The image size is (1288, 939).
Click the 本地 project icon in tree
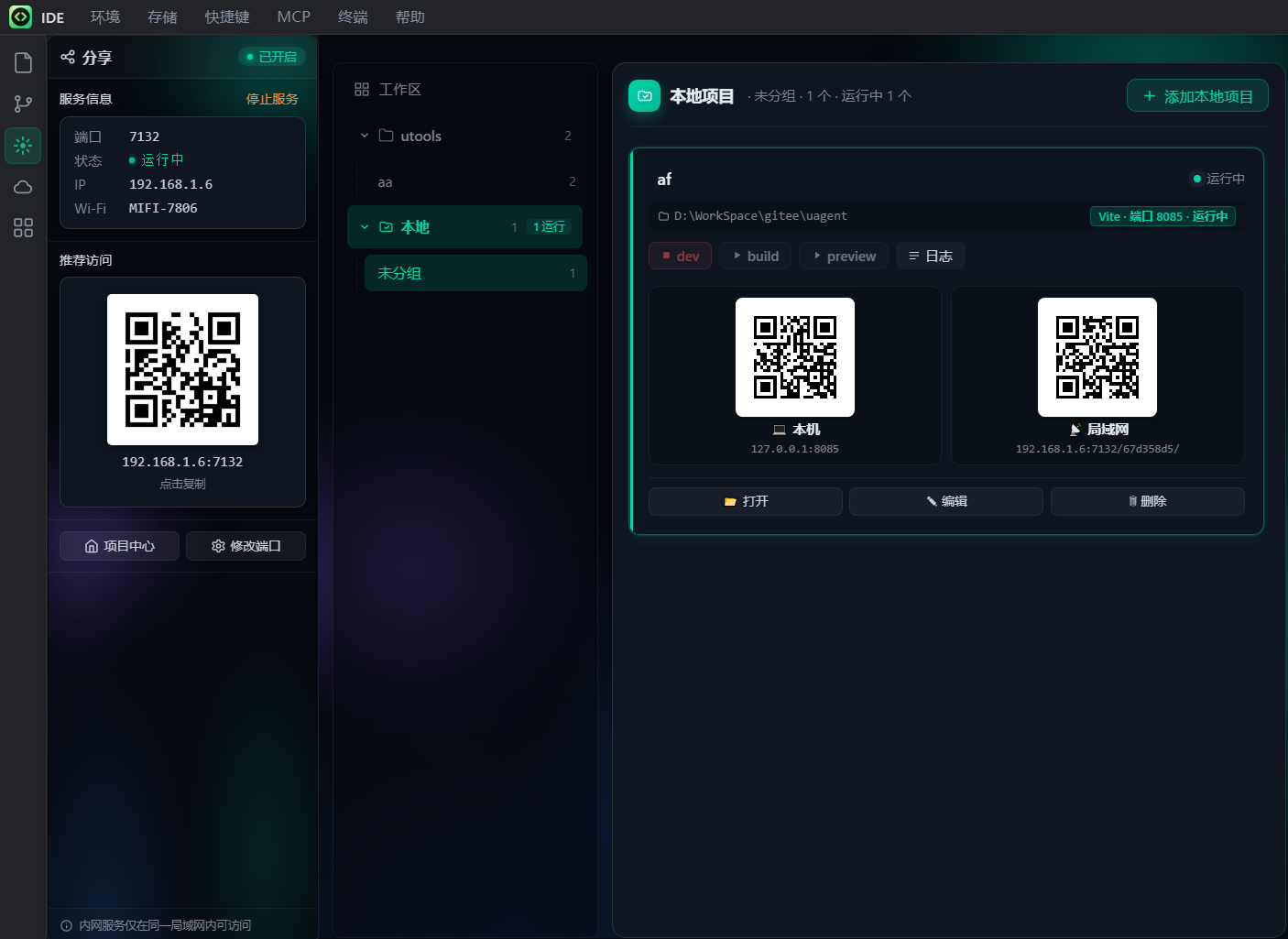coord(387,227)
